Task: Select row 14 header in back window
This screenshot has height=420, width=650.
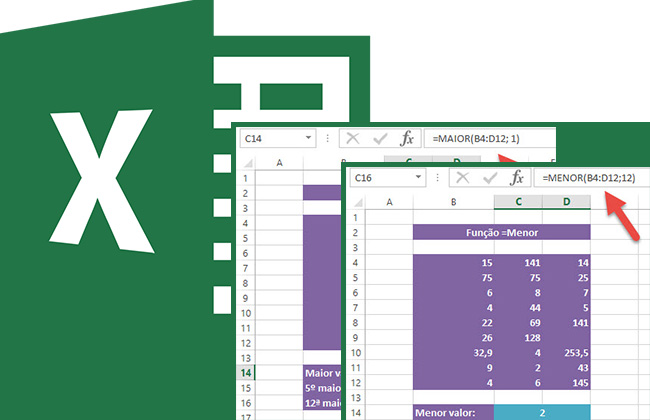Action: [246, 373]
